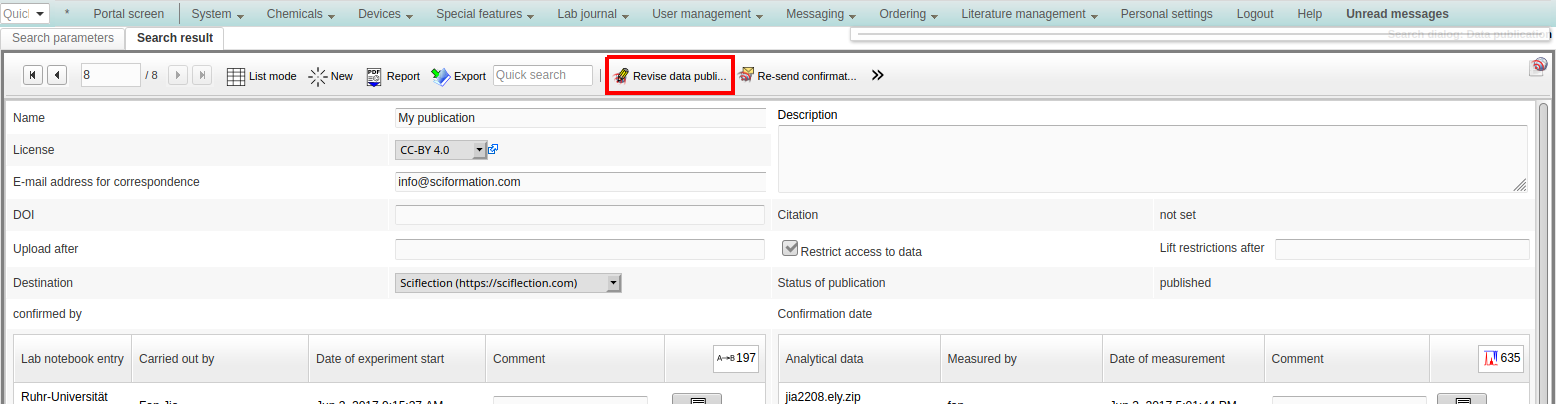Open the Lab journal menu
Image resolution: width=1556 pixels, height=404 pixels.
point(592,14)
